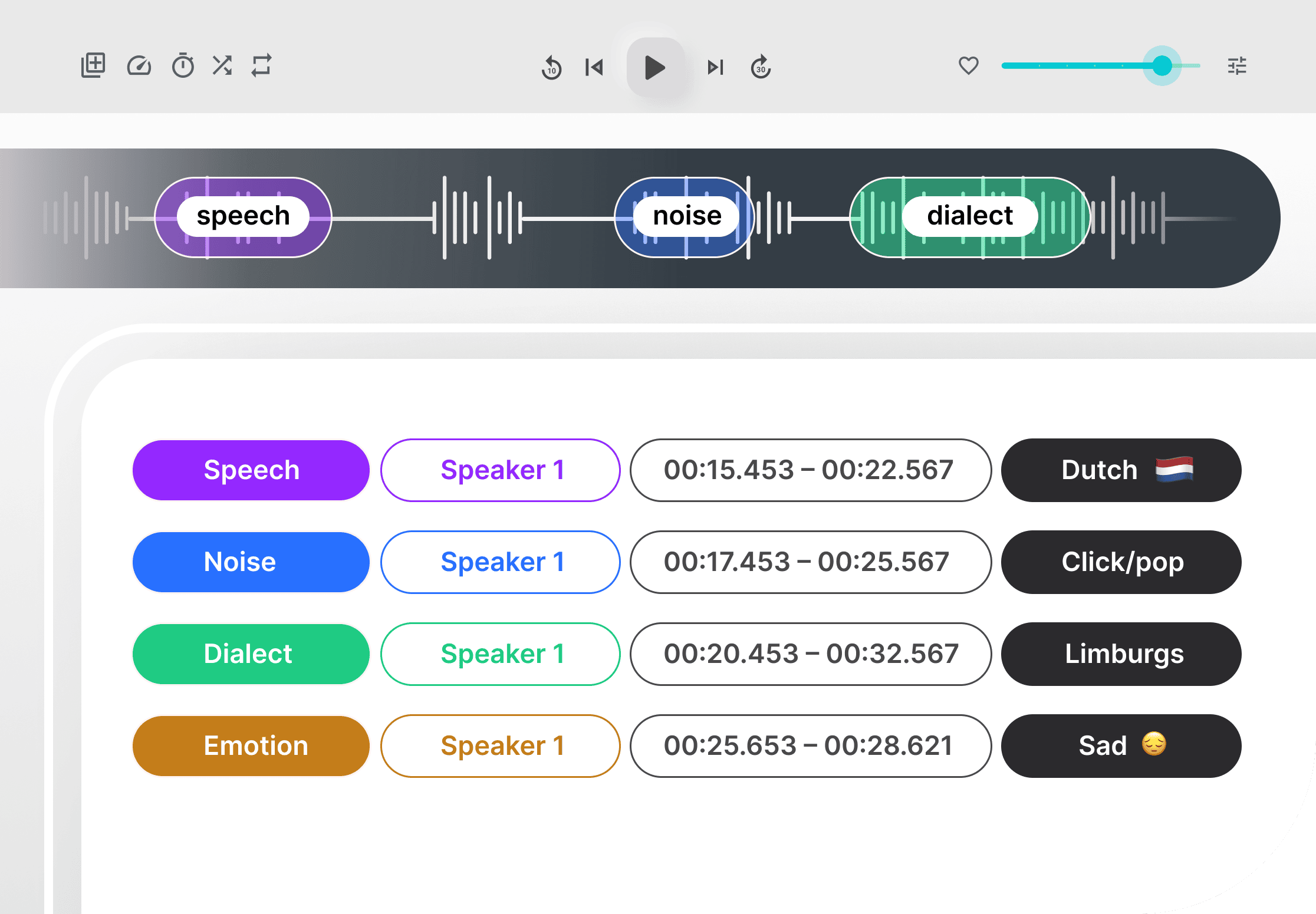
Task: Toggle repeat loop
Action: 261,65
